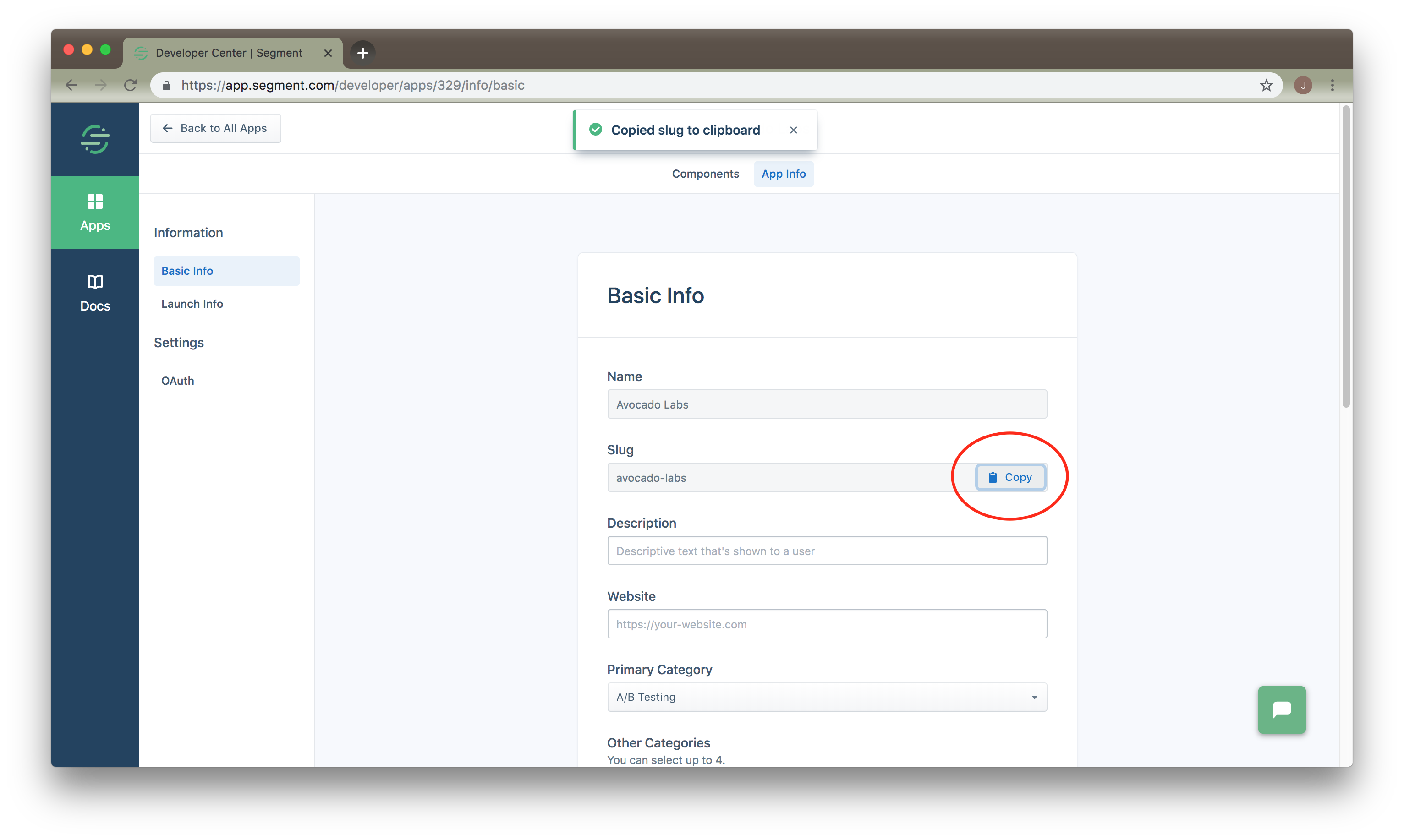1404x840 pixels.
Task: Open Launch Info in the sidebar
Action: (x=192, y=304)
